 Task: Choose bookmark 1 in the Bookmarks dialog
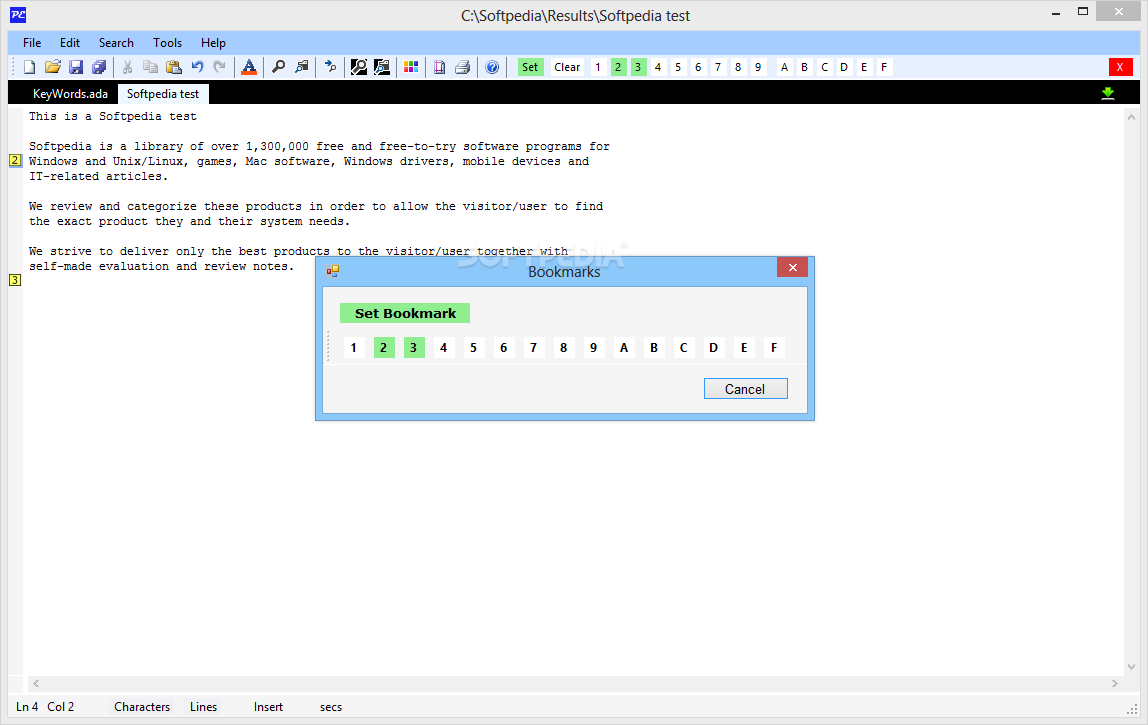tap(354, 348)
